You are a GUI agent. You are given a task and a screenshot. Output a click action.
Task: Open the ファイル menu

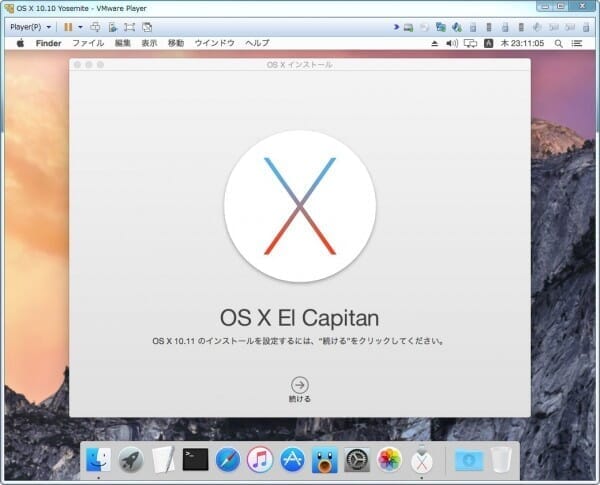(88, 44)
